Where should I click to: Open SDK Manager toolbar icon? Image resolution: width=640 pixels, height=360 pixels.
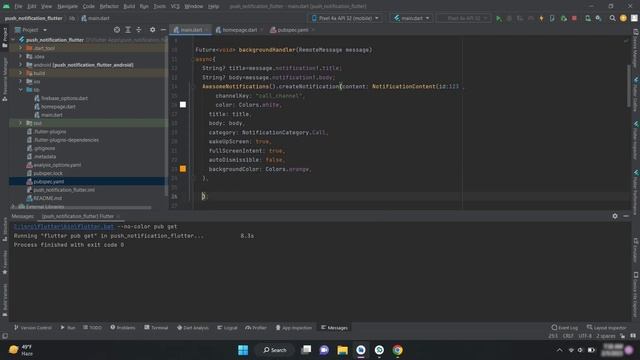tap(598, 18)
